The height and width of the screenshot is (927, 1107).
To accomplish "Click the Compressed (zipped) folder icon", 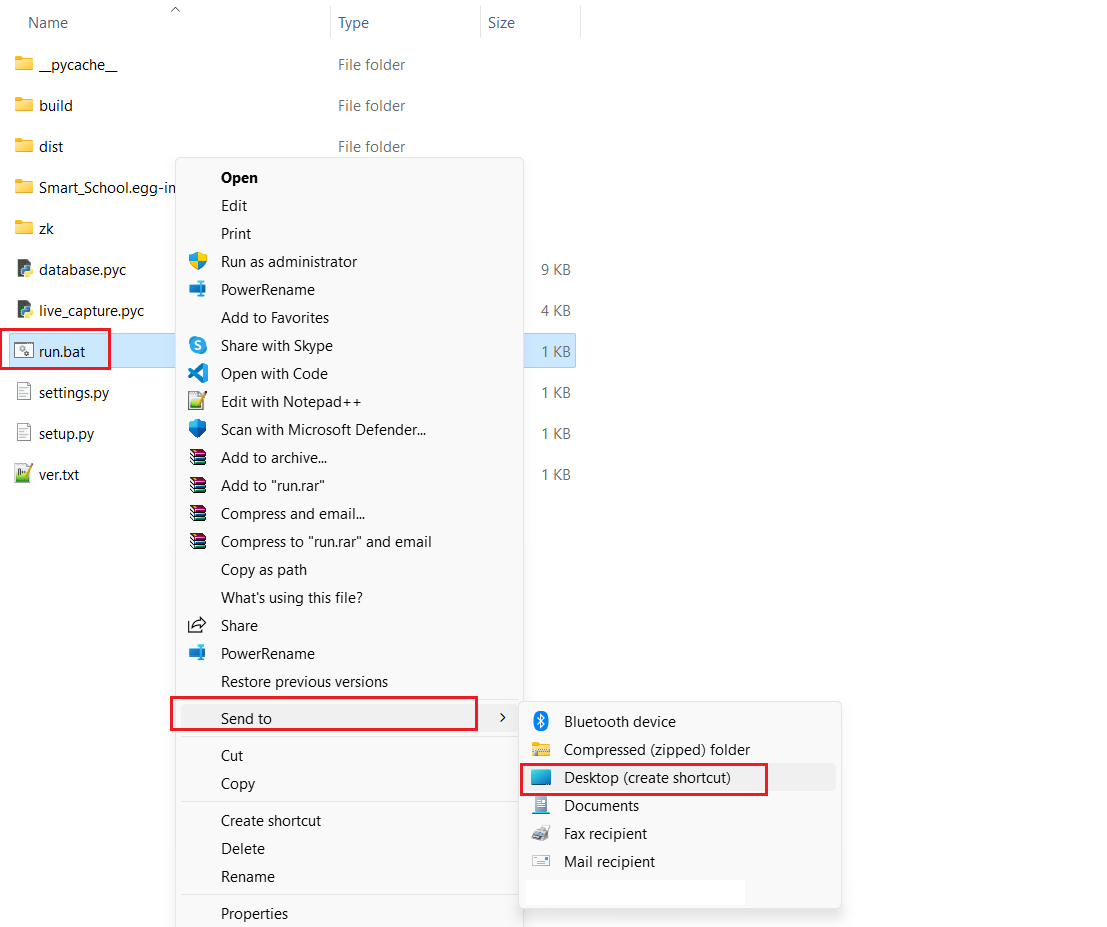I will 541,749.
